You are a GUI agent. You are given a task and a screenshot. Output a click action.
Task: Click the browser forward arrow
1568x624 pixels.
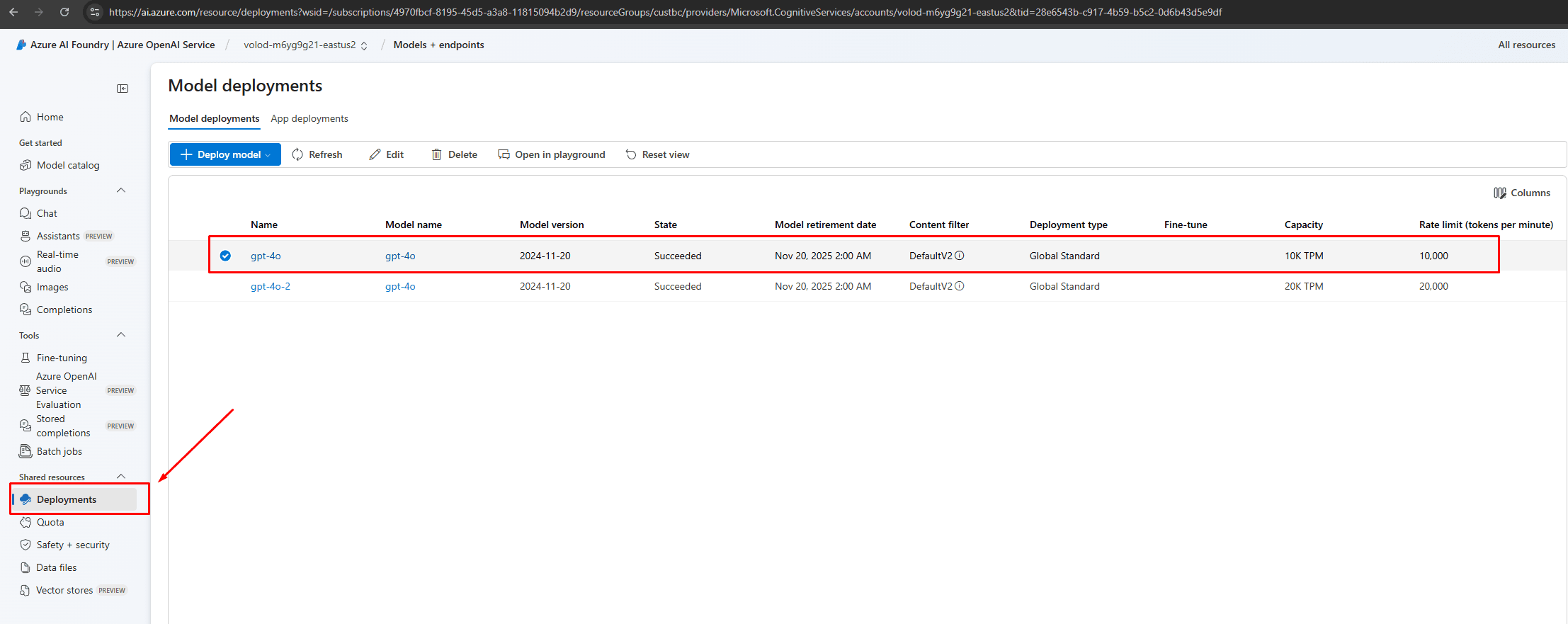(x=39, y=12)
